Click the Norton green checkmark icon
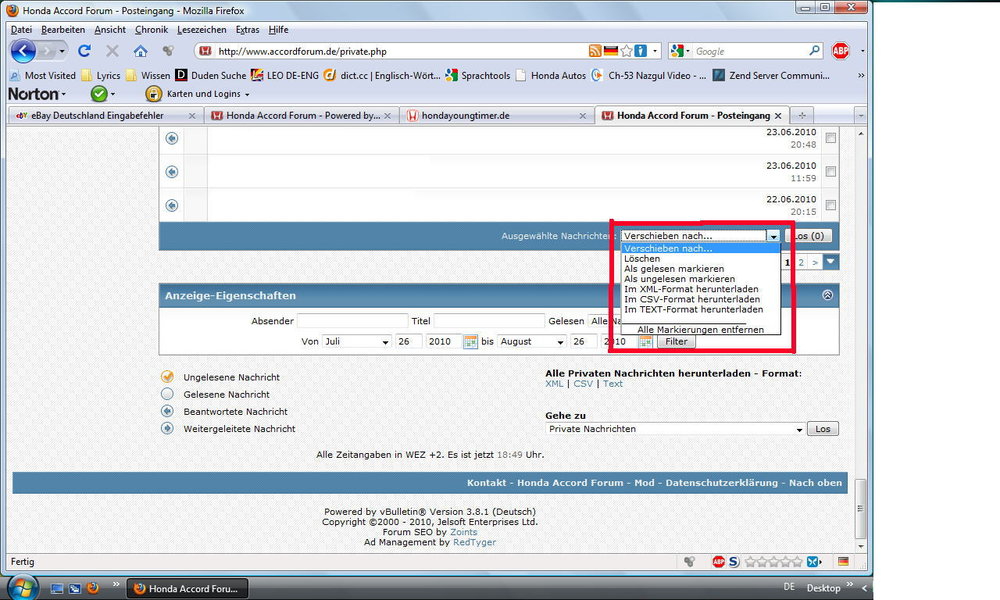 pyautogui.click(x=99, y=94)
